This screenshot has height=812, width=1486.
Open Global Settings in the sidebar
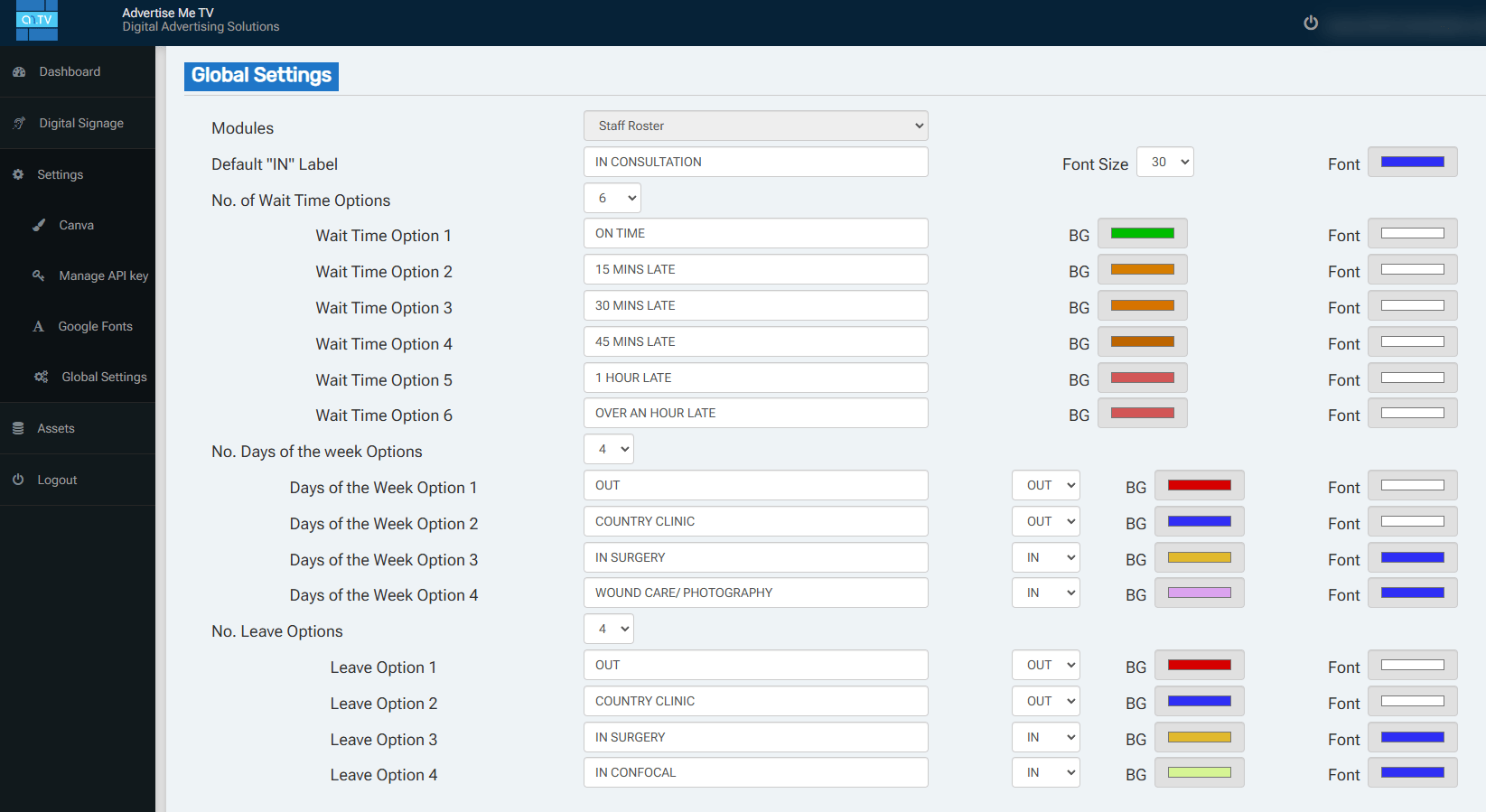click(103, 377)
